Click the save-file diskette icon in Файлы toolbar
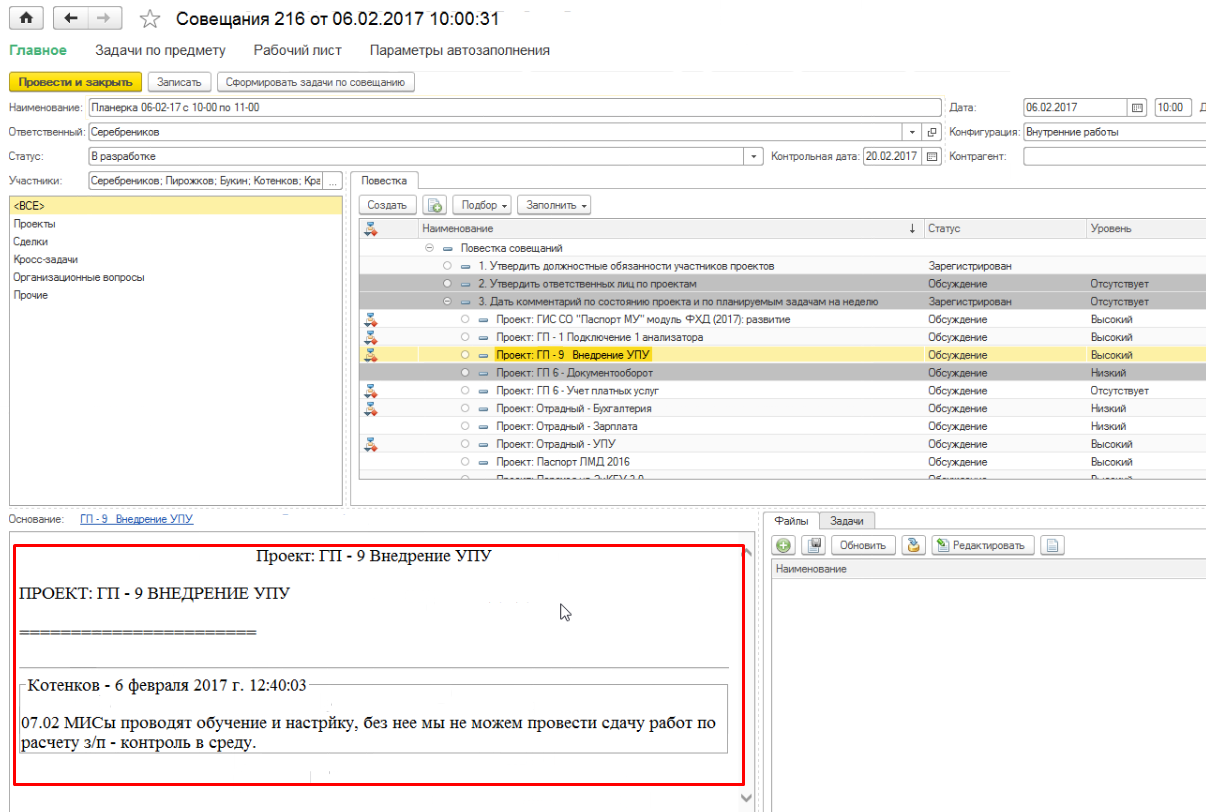This screenshot has width=1206, height=812. (x=814, y=545)
